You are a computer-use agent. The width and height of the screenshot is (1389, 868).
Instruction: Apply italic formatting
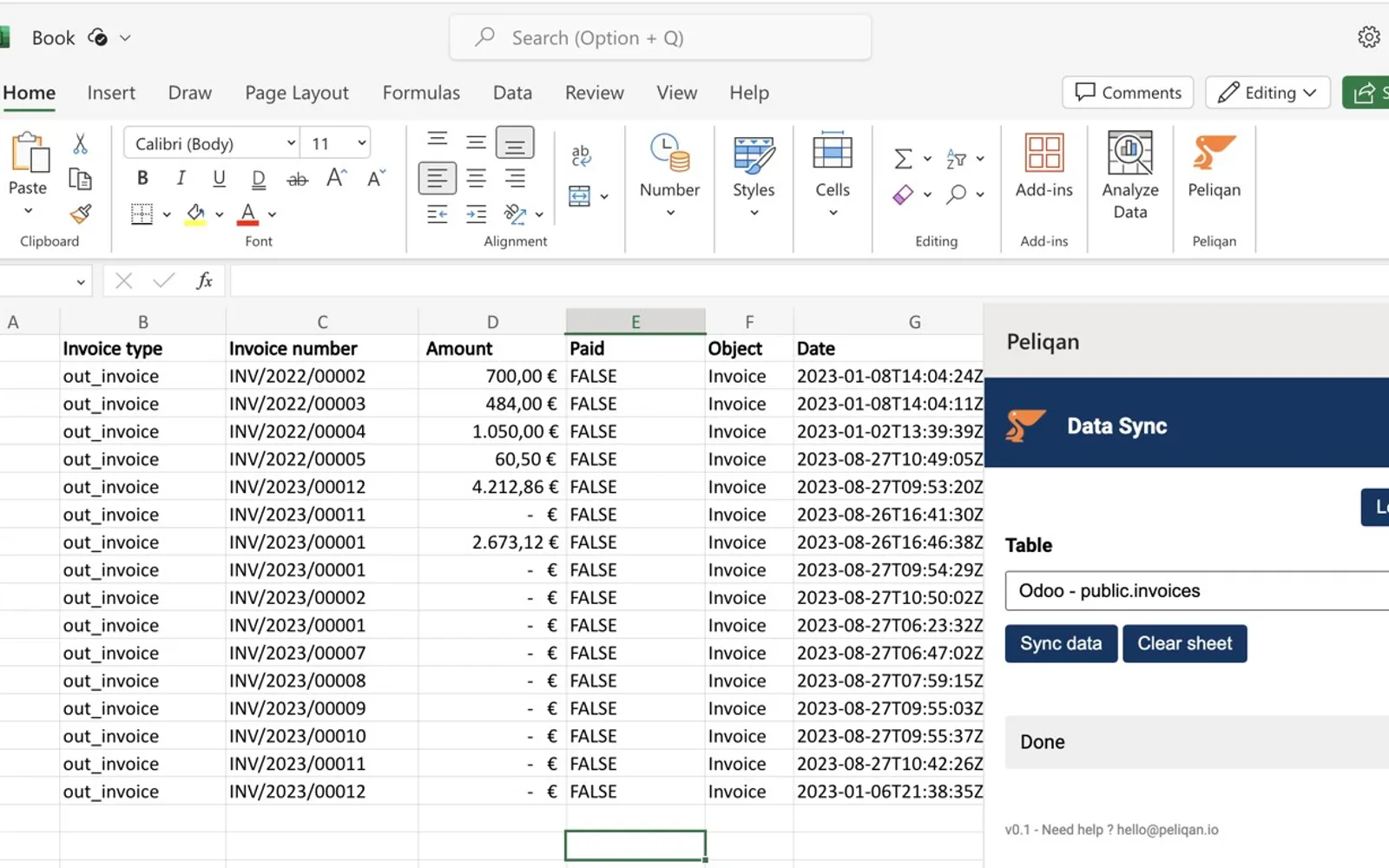(181, 178)
